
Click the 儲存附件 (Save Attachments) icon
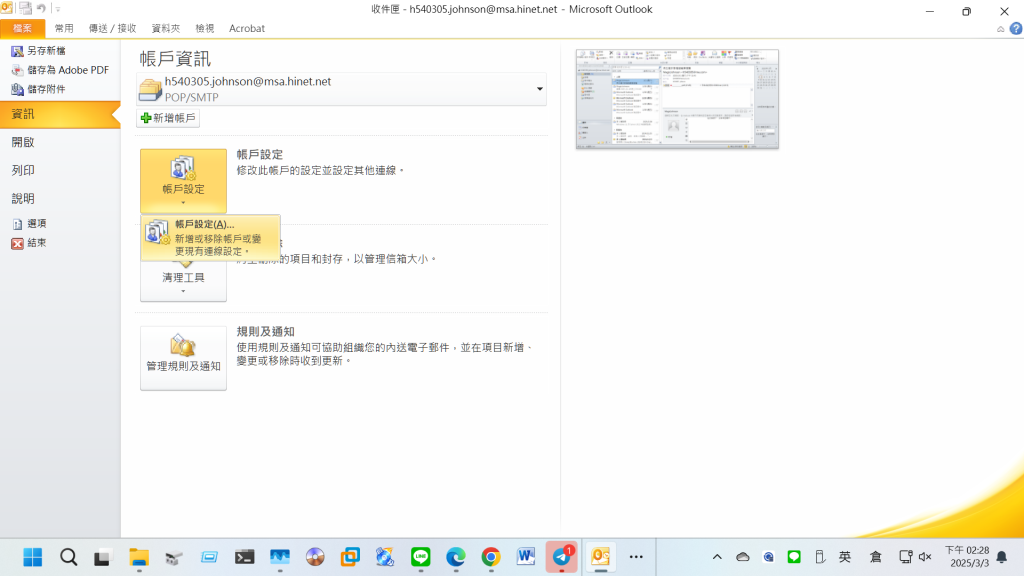tap(17, 89)
